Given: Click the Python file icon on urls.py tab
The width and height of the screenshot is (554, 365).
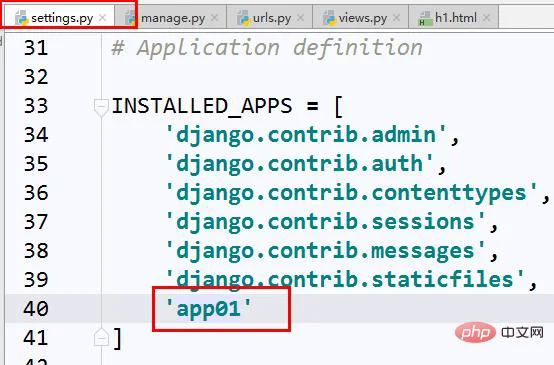Looking at the screenshot, I should point(243,18).
